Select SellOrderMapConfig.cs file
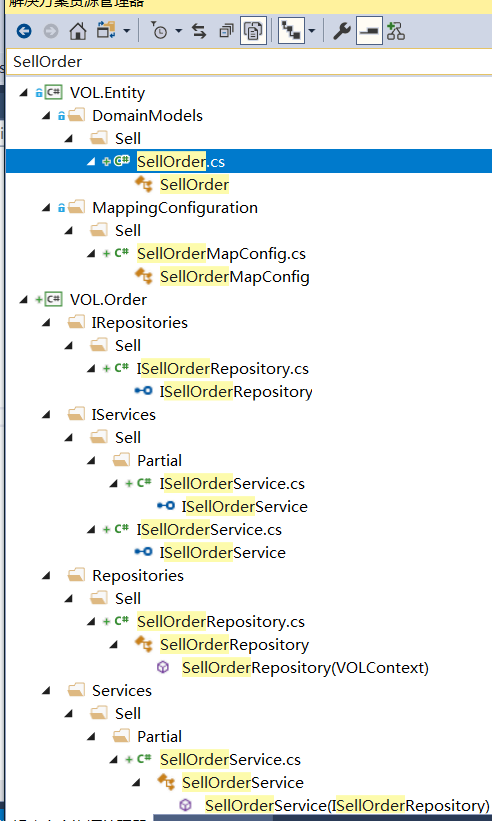This screenshot has height=821, width=492. click(221, 254)
